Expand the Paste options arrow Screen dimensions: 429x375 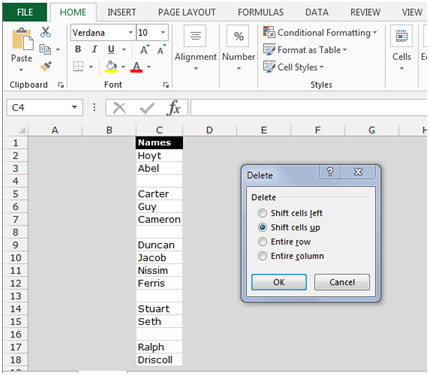pyautogui.click(x=21, y=70)
